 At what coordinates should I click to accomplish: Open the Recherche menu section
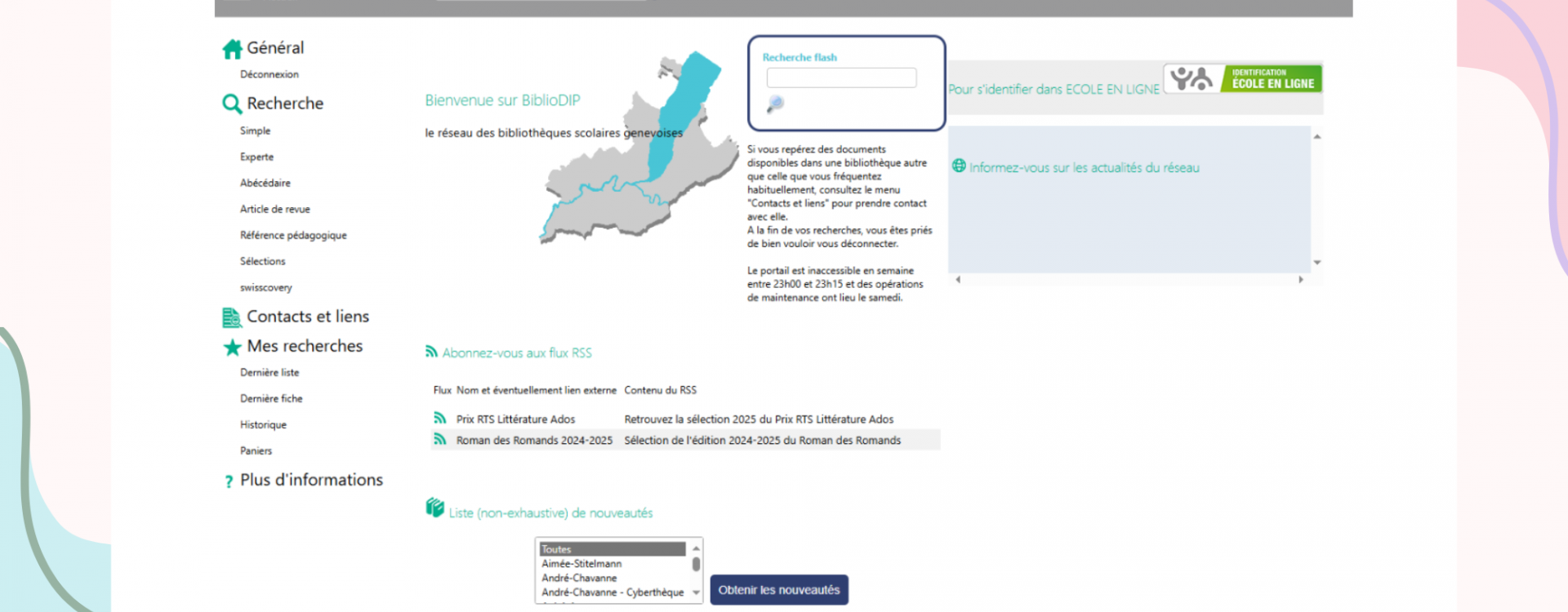(x=285, y=104)
